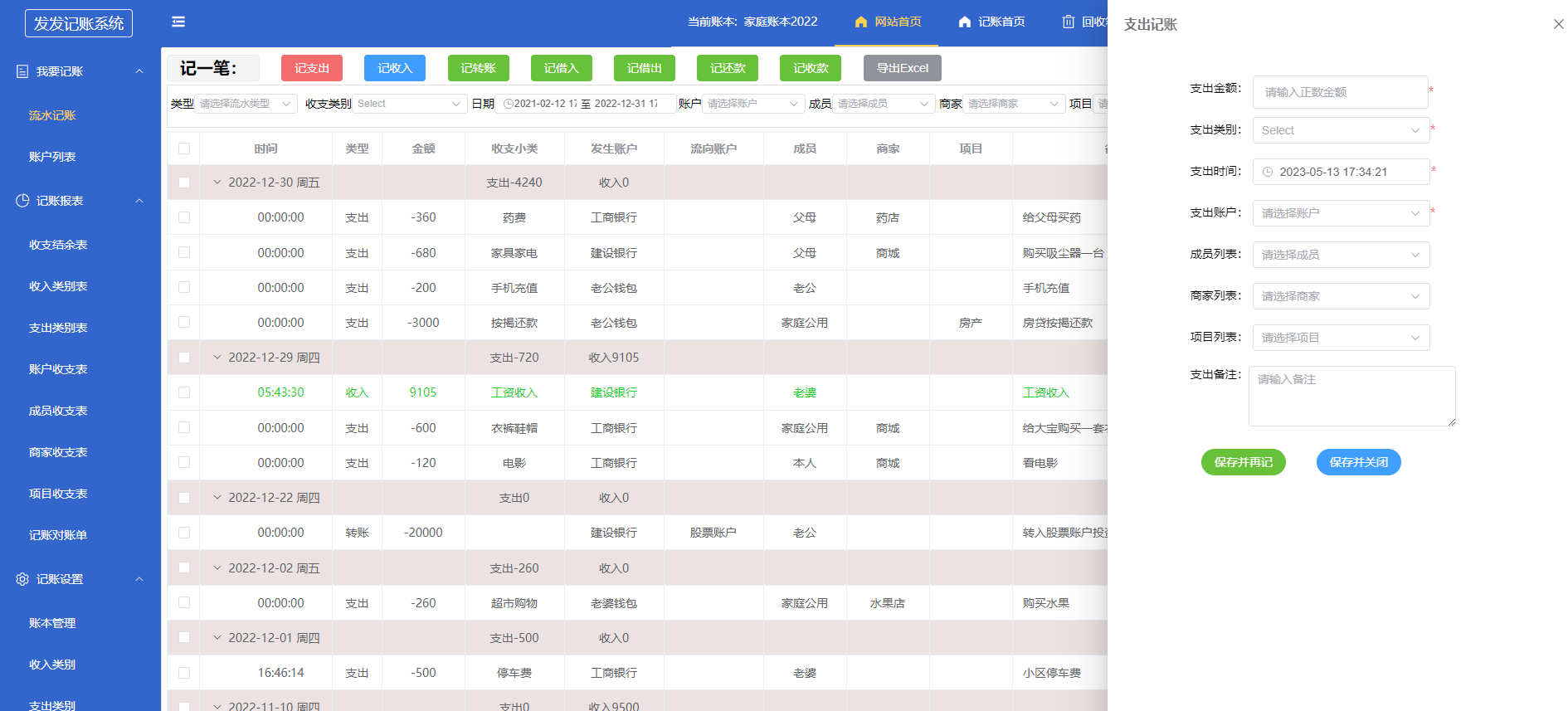Viewport: 1568px width, 711px height.
Task: Collapse the 我要记账 sidebar section
Action: point(139,71)
